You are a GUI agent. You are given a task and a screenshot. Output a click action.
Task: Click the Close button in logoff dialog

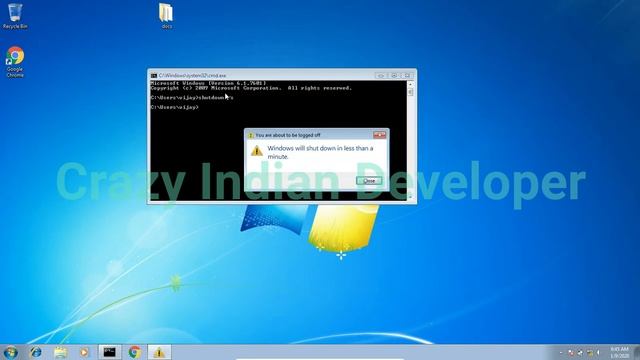369,180
